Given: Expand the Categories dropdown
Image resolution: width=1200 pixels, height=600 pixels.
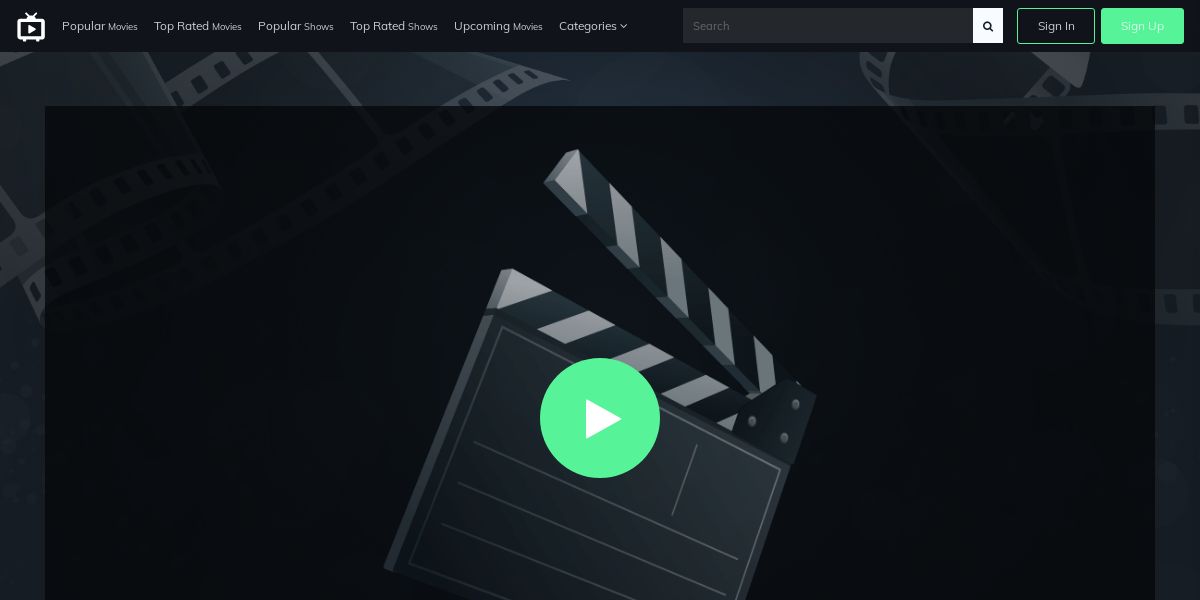Looking at the screenshot, I should point(593,26).
